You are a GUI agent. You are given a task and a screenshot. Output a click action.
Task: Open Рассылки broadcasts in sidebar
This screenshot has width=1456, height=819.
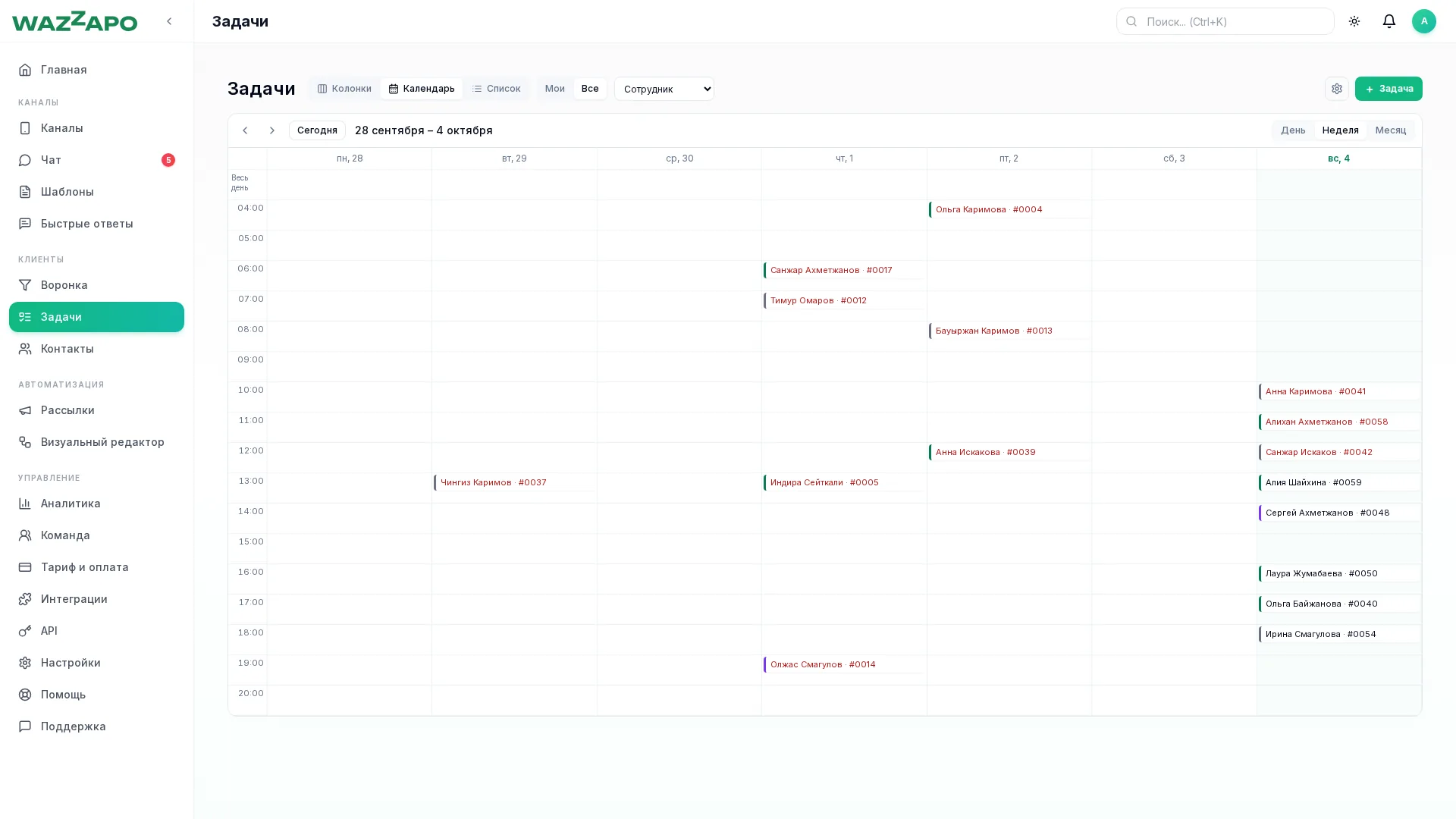[x=96, y=410]
